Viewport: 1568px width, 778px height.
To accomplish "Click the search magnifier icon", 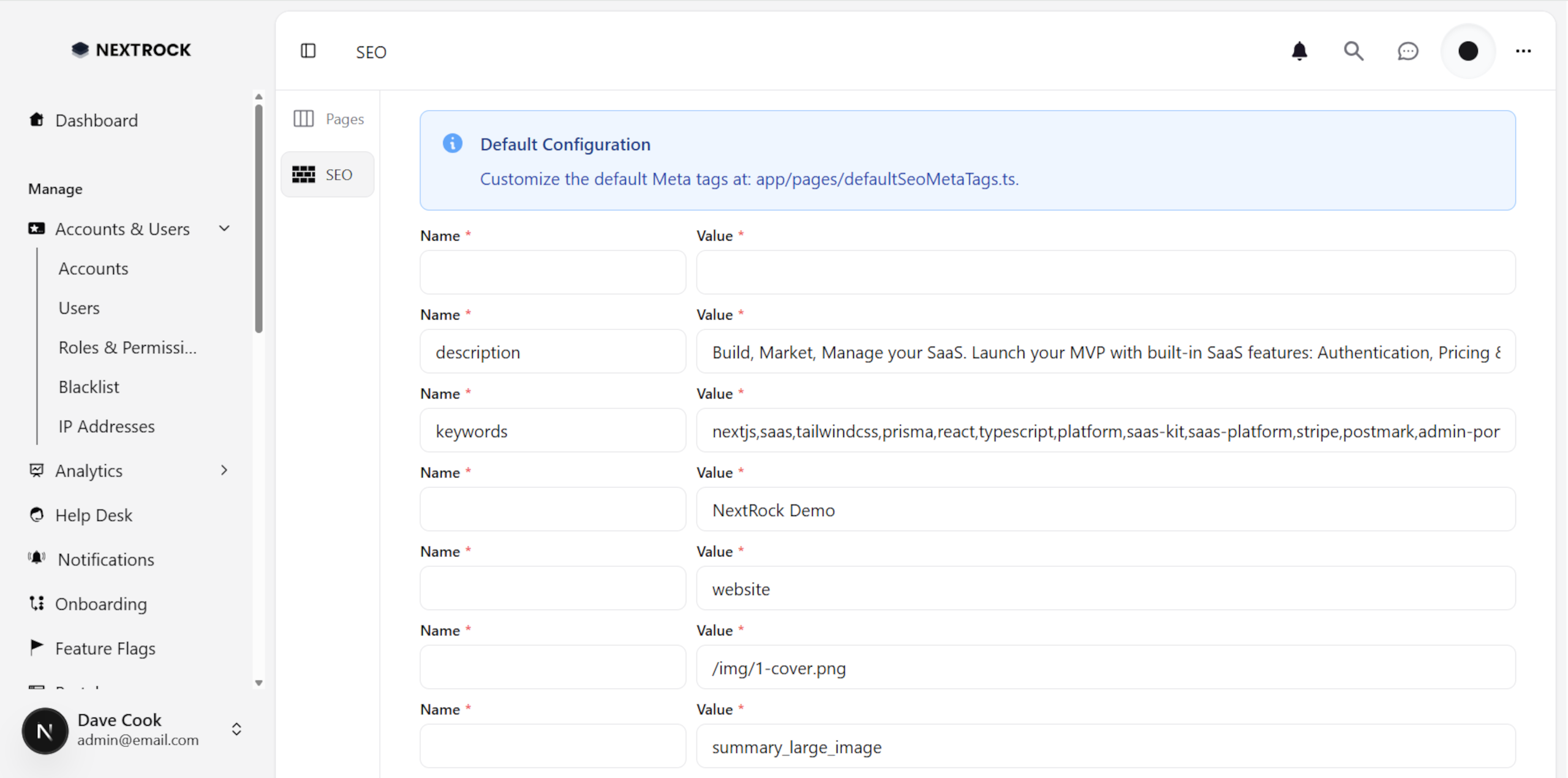I will [1353, 51].
